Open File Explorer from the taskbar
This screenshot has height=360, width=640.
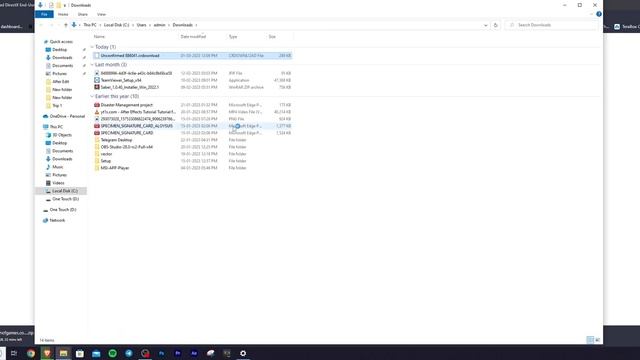(x=63, y=353)
